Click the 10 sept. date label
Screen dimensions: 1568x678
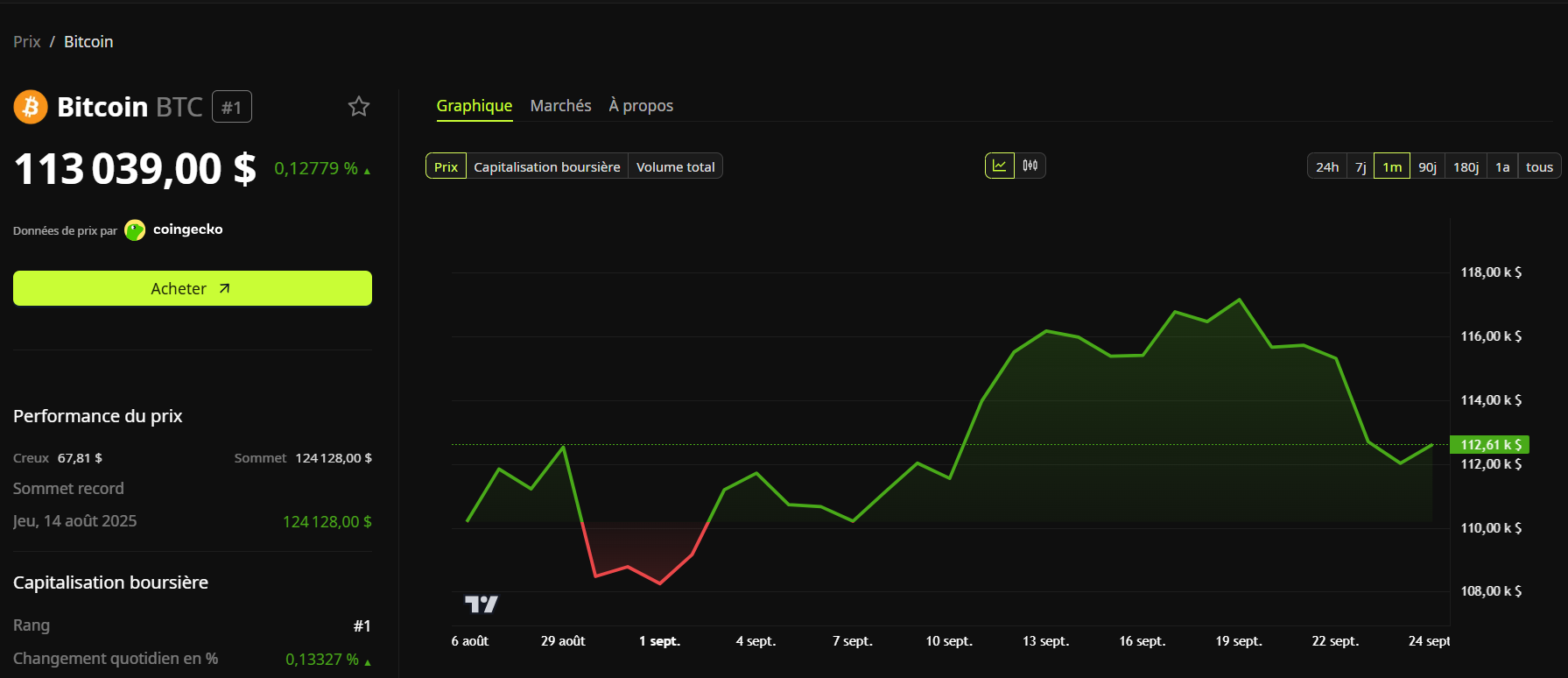tap(949, 641)
